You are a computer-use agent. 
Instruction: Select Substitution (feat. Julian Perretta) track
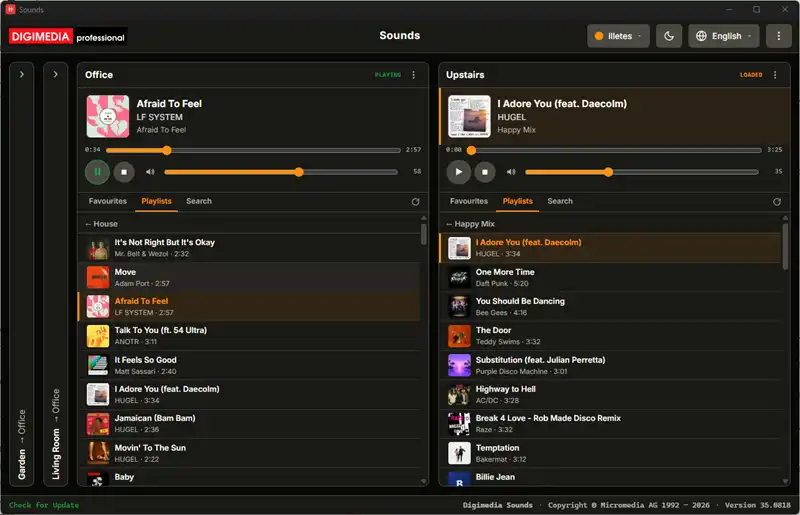(x=610, y=365)
